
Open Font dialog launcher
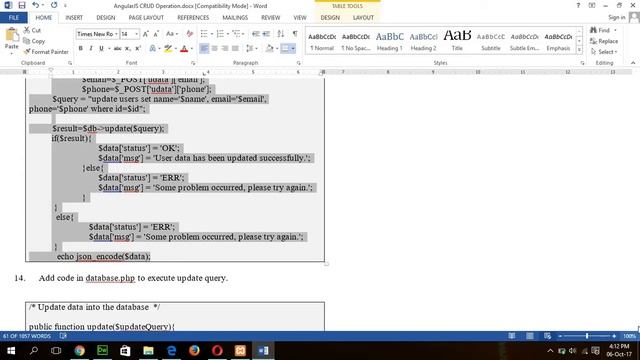[x=193, y=63]
